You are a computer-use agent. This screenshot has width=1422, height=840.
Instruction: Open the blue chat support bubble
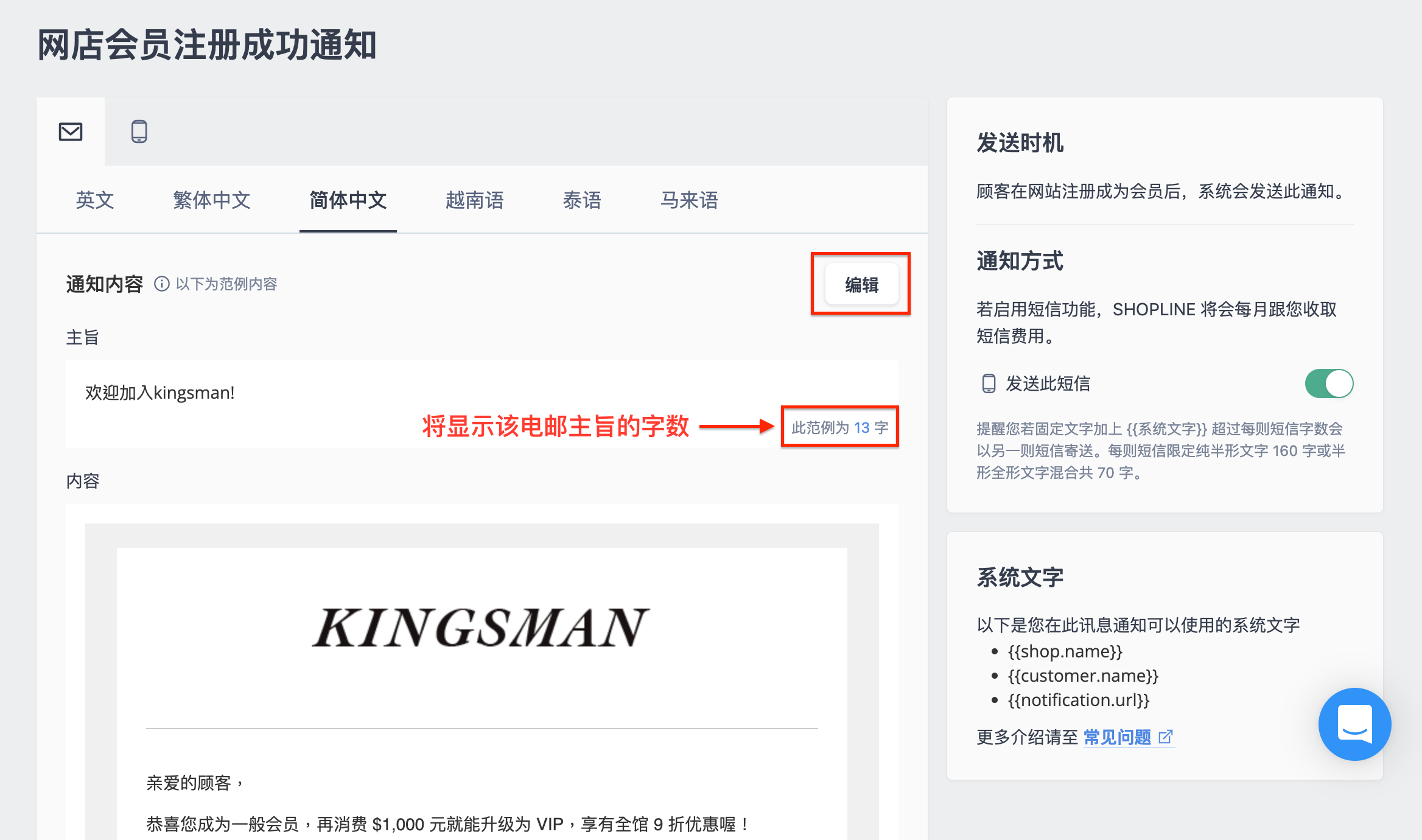tap(1354, 724)
